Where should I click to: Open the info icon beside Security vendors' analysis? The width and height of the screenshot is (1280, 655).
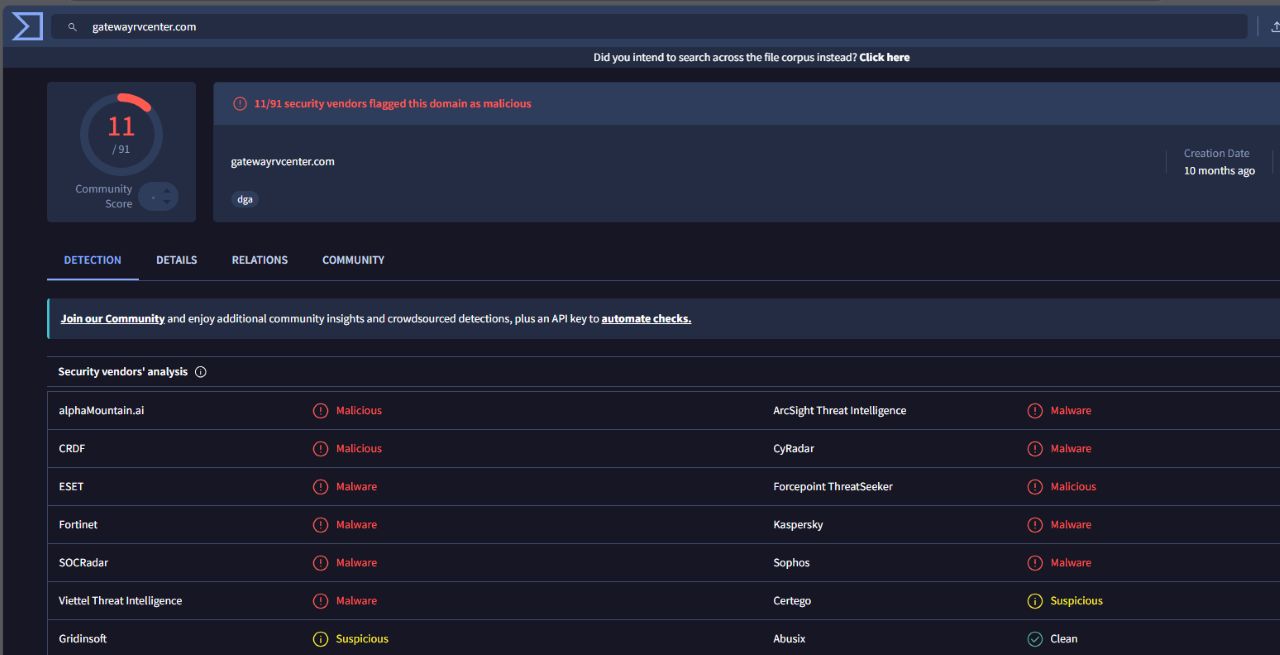200,372
